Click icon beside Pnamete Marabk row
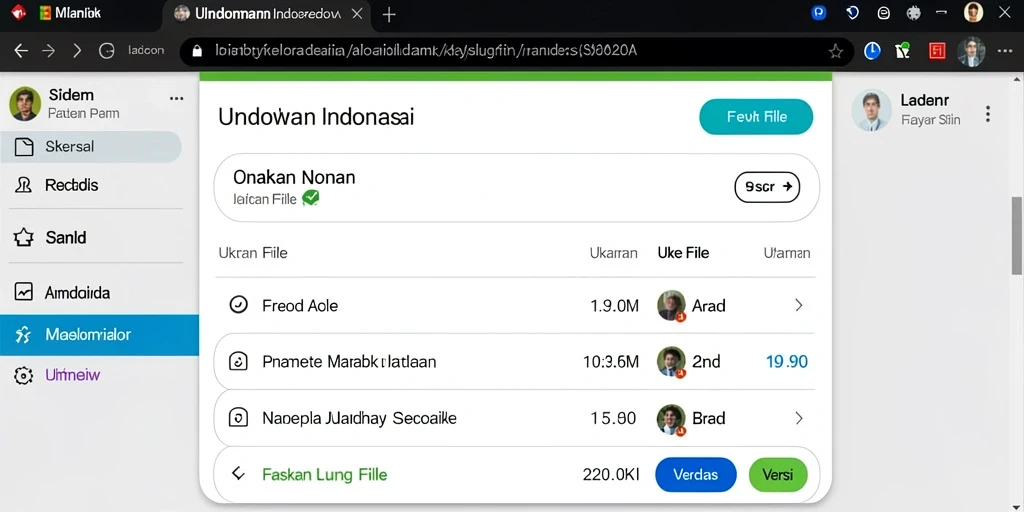 (x=238, y=361)
